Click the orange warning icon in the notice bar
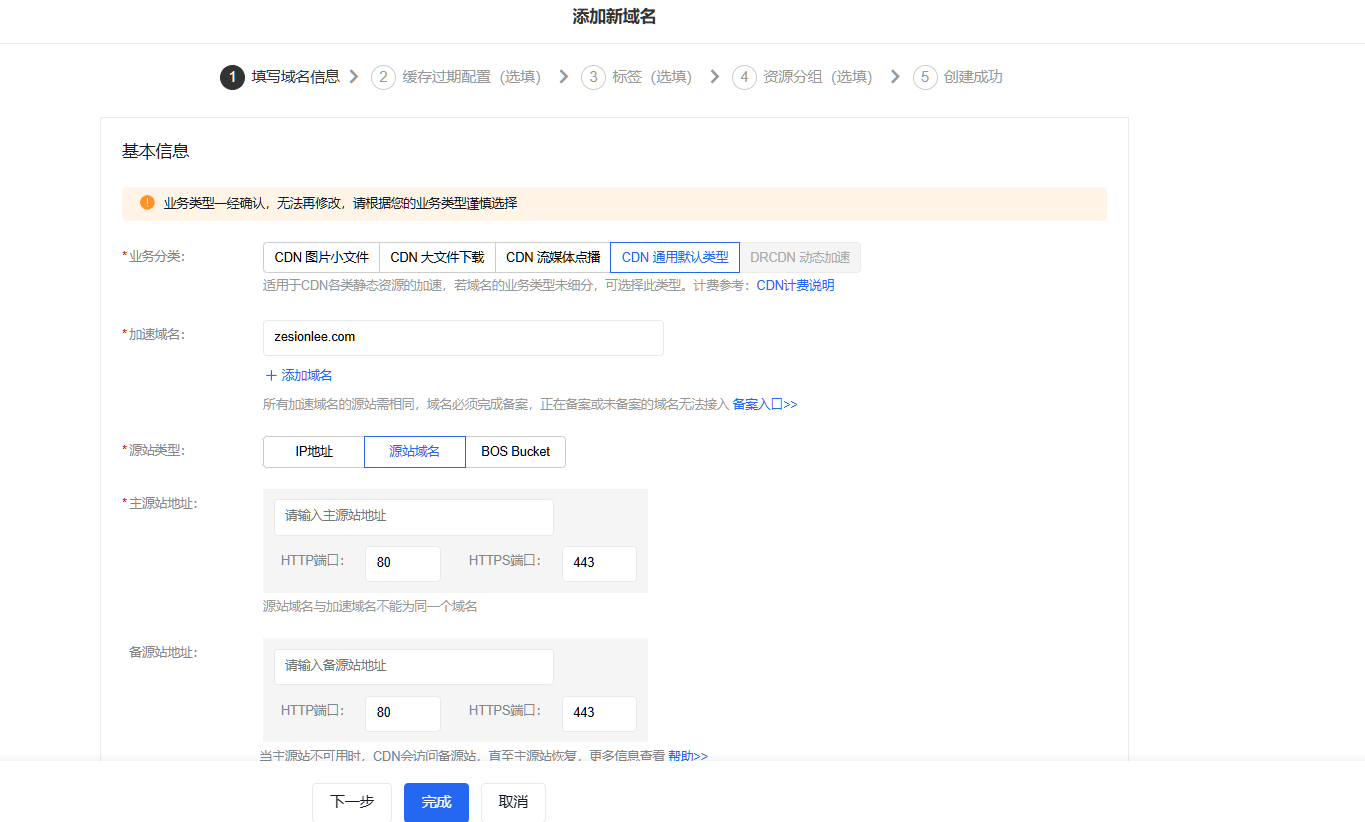The image size is (1365, 822). [146, 203]
